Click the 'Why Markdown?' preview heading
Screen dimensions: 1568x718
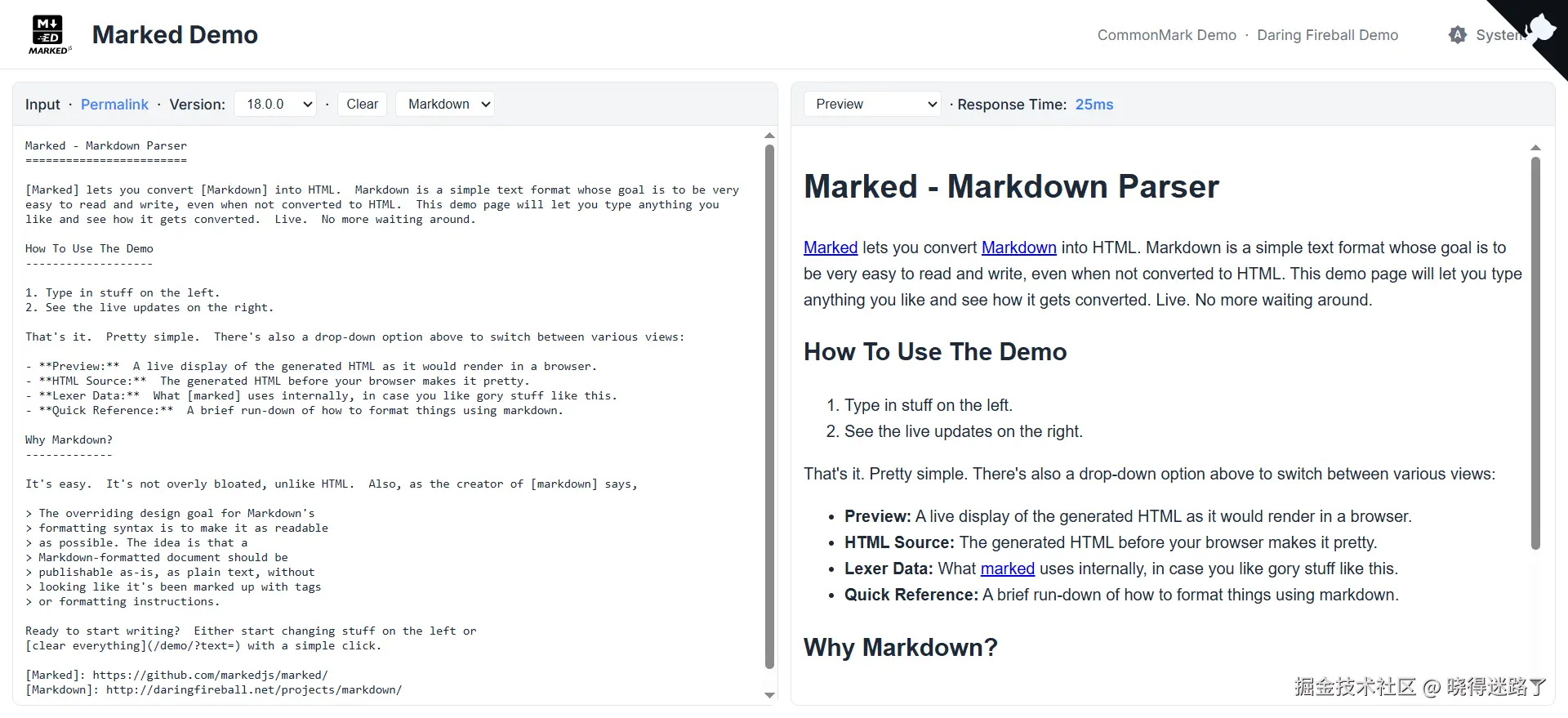[x=900, y=647]
